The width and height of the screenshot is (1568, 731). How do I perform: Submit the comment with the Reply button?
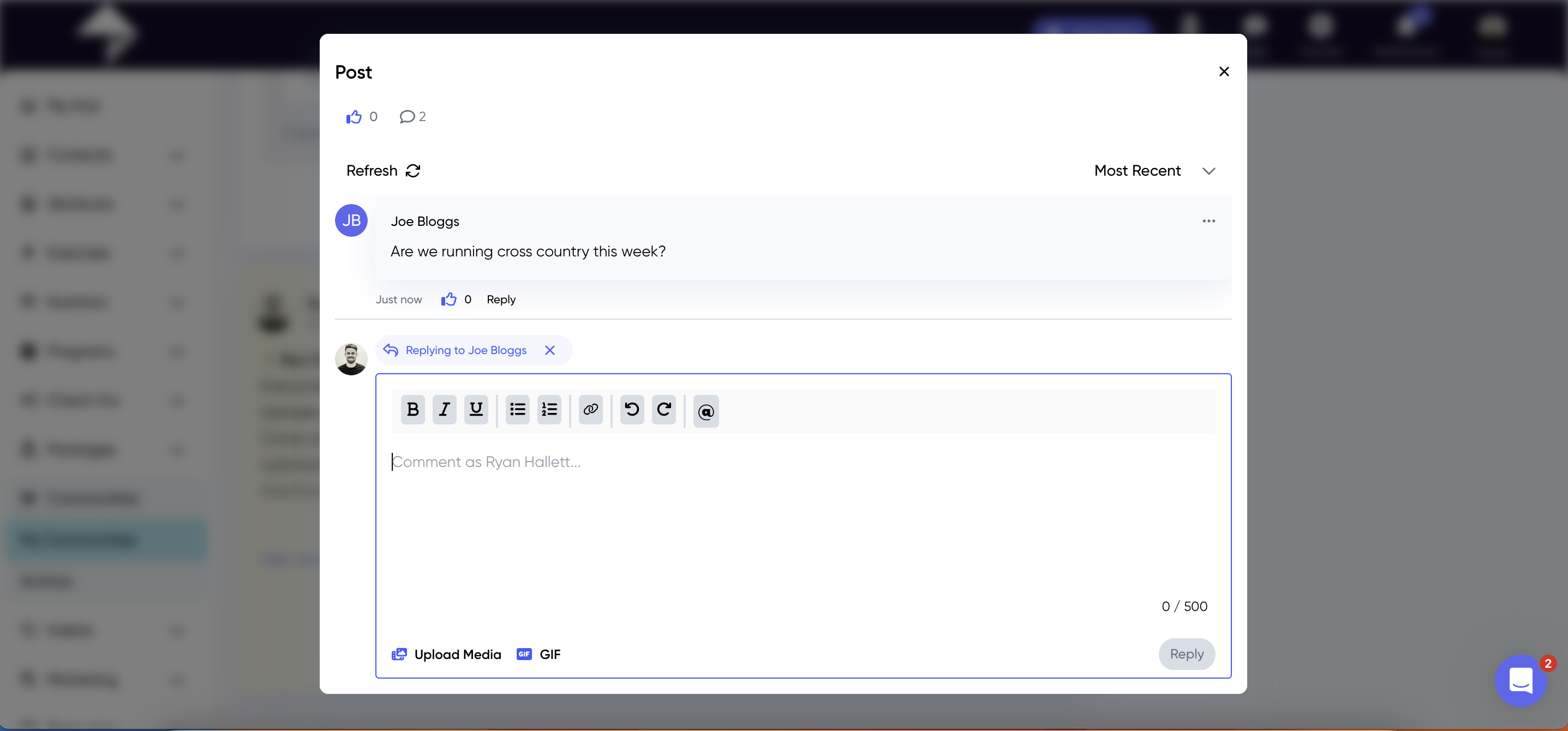1186,654
